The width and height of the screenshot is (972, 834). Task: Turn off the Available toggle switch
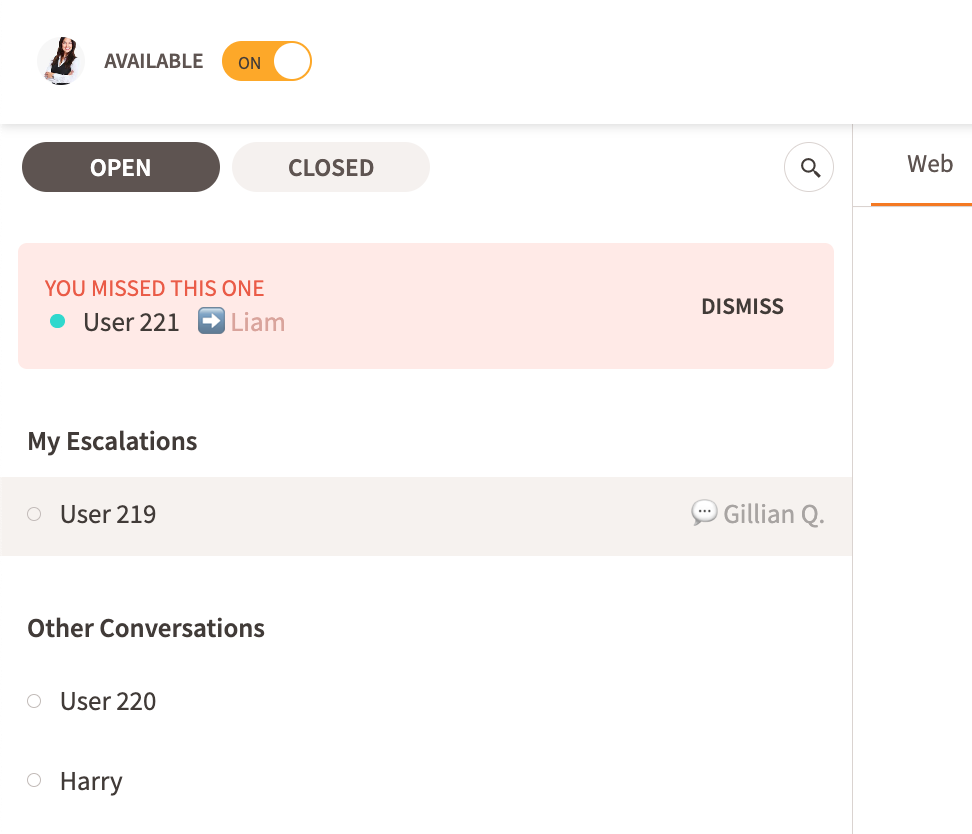tap(267, 62)
